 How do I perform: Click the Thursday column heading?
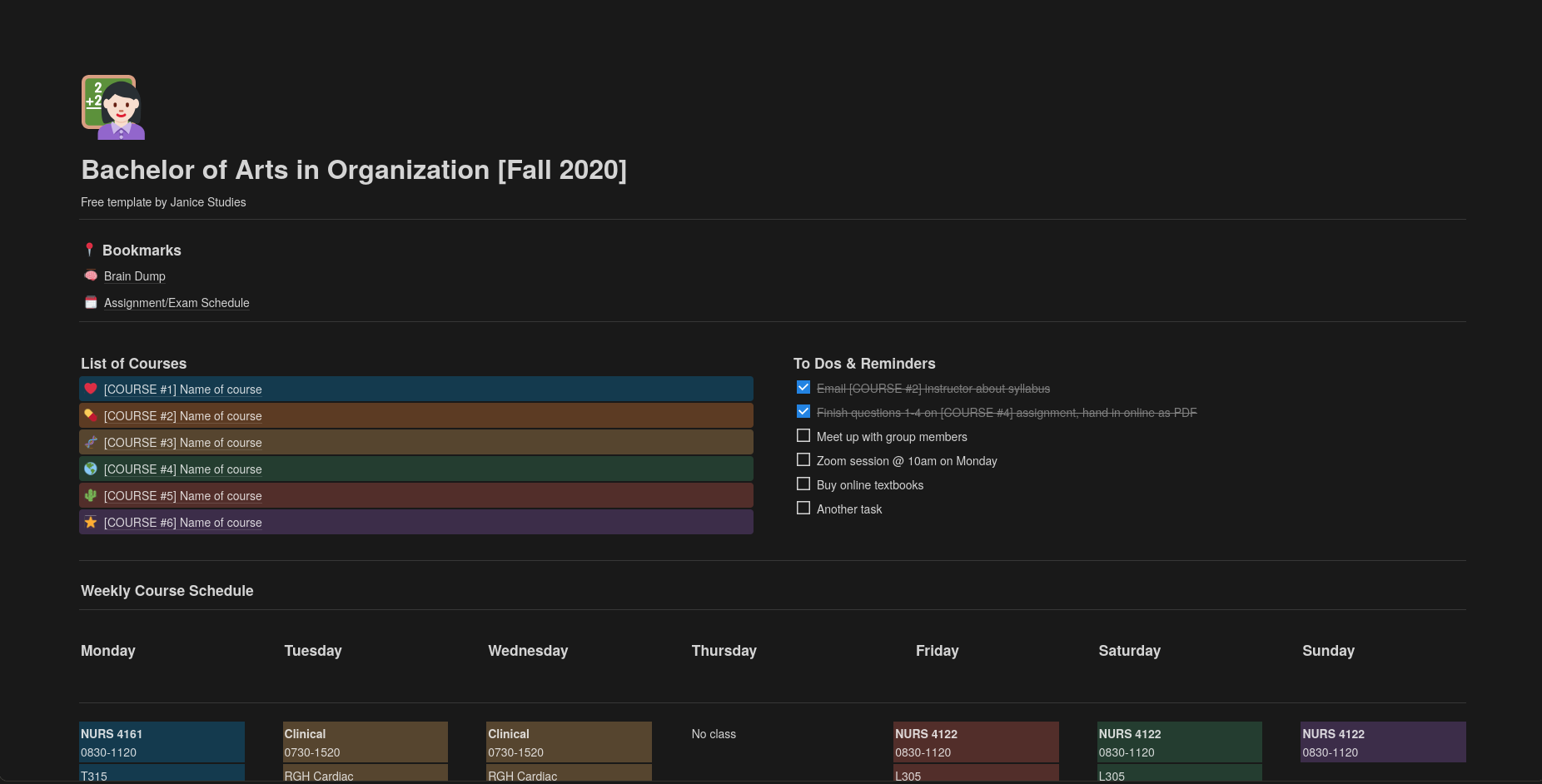pos(724,651)
